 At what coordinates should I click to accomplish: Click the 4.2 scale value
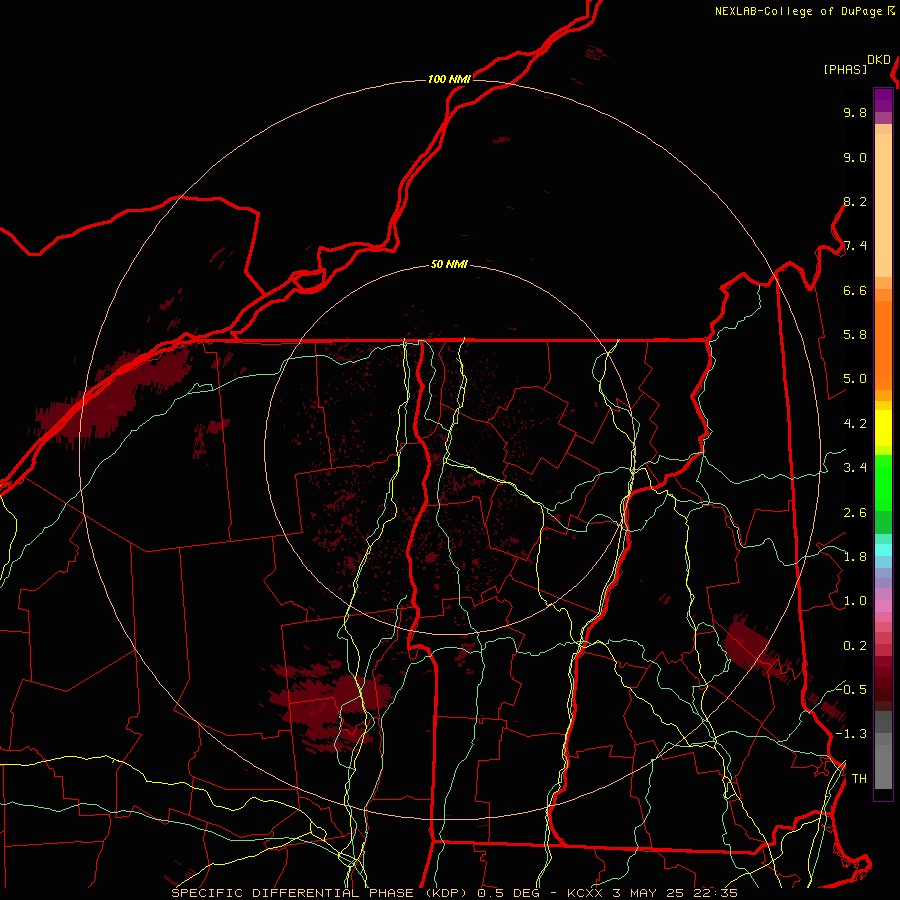855,424
